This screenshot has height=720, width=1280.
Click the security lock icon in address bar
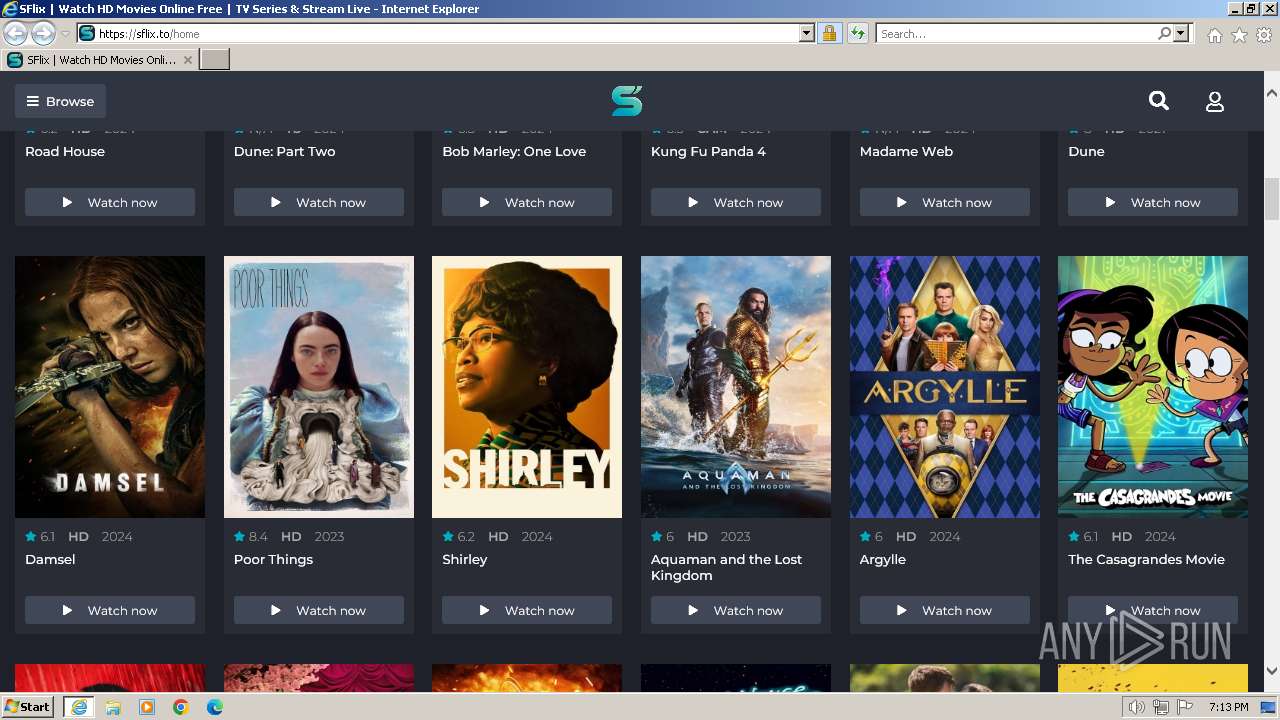pos(829,33)
